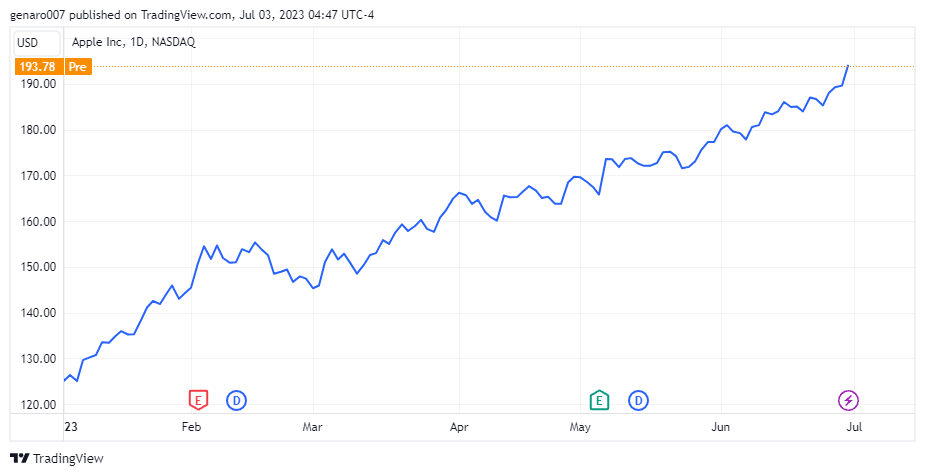Click the 140.00 price axis label
Screen dimensions: 925x476
point(38,313)
